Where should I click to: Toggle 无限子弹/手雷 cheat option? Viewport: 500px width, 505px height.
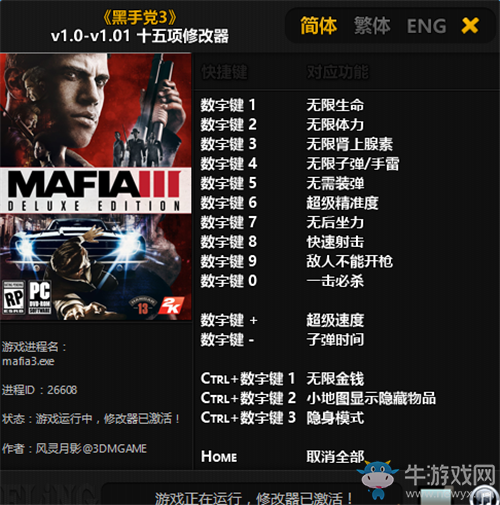click(x=353, y=164)
